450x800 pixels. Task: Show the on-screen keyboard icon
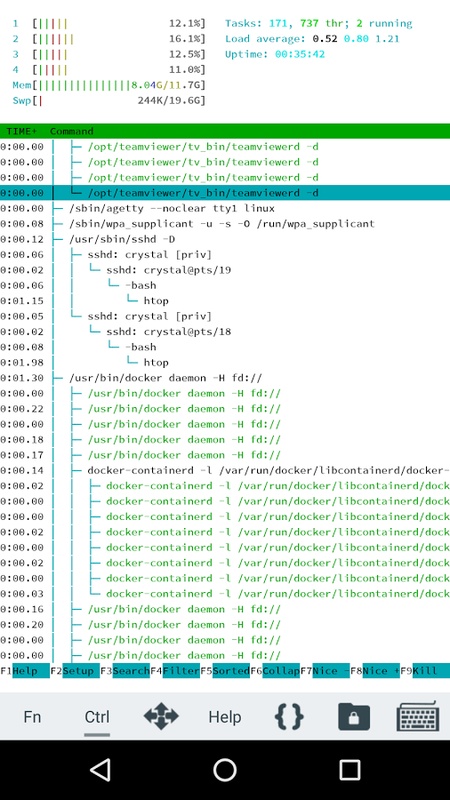tap(417, 716)
